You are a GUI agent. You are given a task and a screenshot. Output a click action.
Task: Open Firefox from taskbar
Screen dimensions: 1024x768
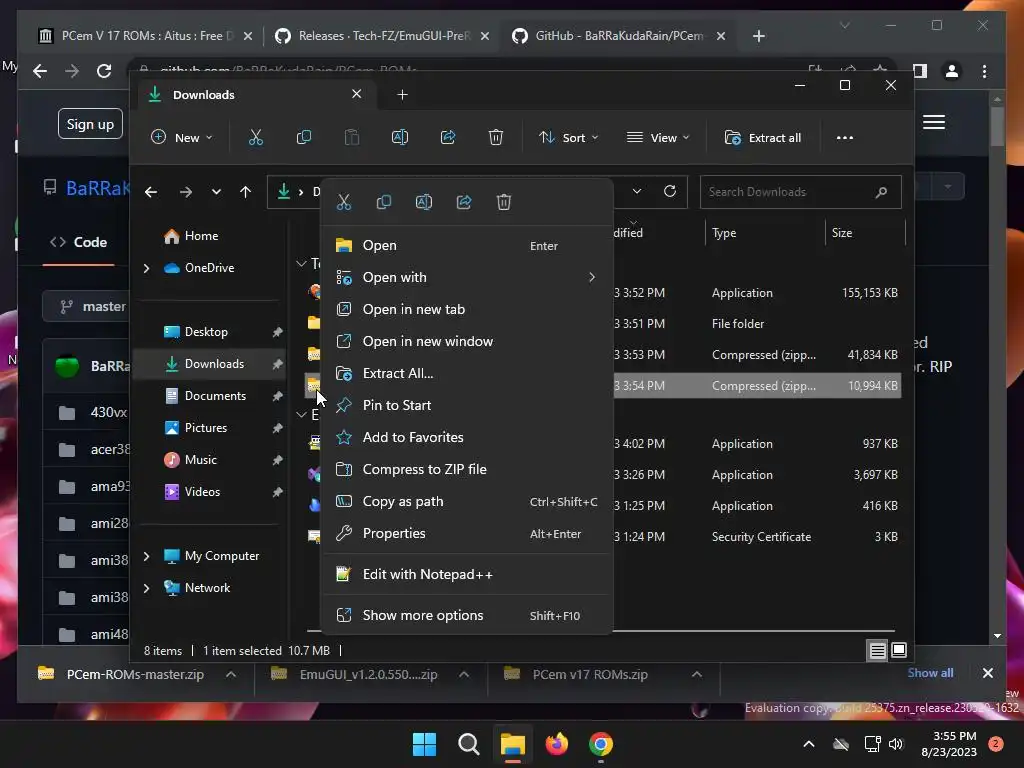pos(556,744)
